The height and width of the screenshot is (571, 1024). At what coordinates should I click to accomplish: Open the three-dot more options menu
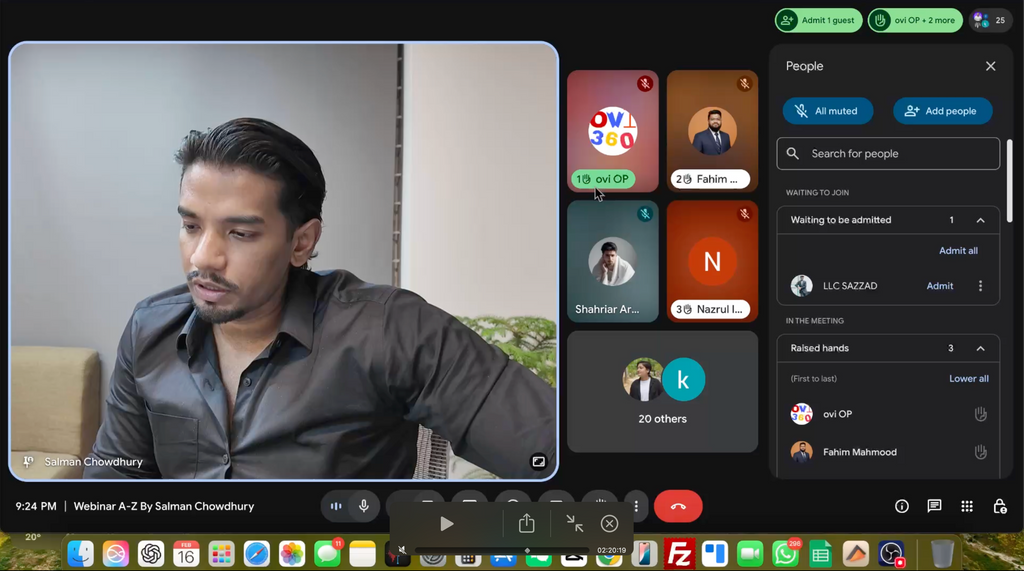[x=636, y=507]
